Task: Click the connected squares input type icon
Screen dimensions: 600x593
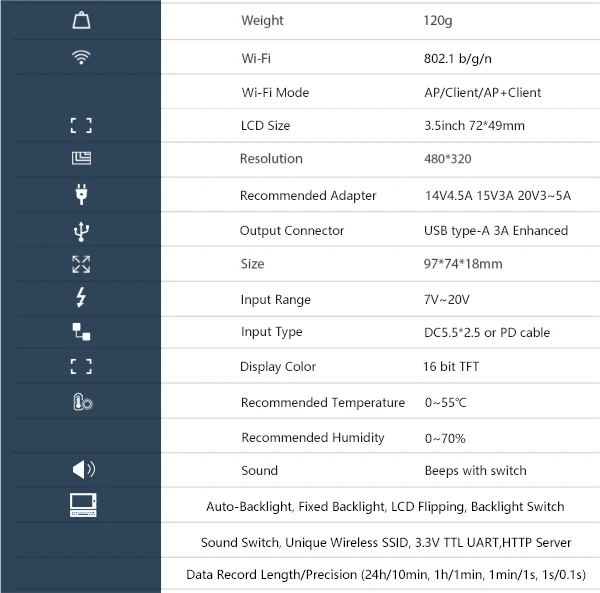Action: 82,332
